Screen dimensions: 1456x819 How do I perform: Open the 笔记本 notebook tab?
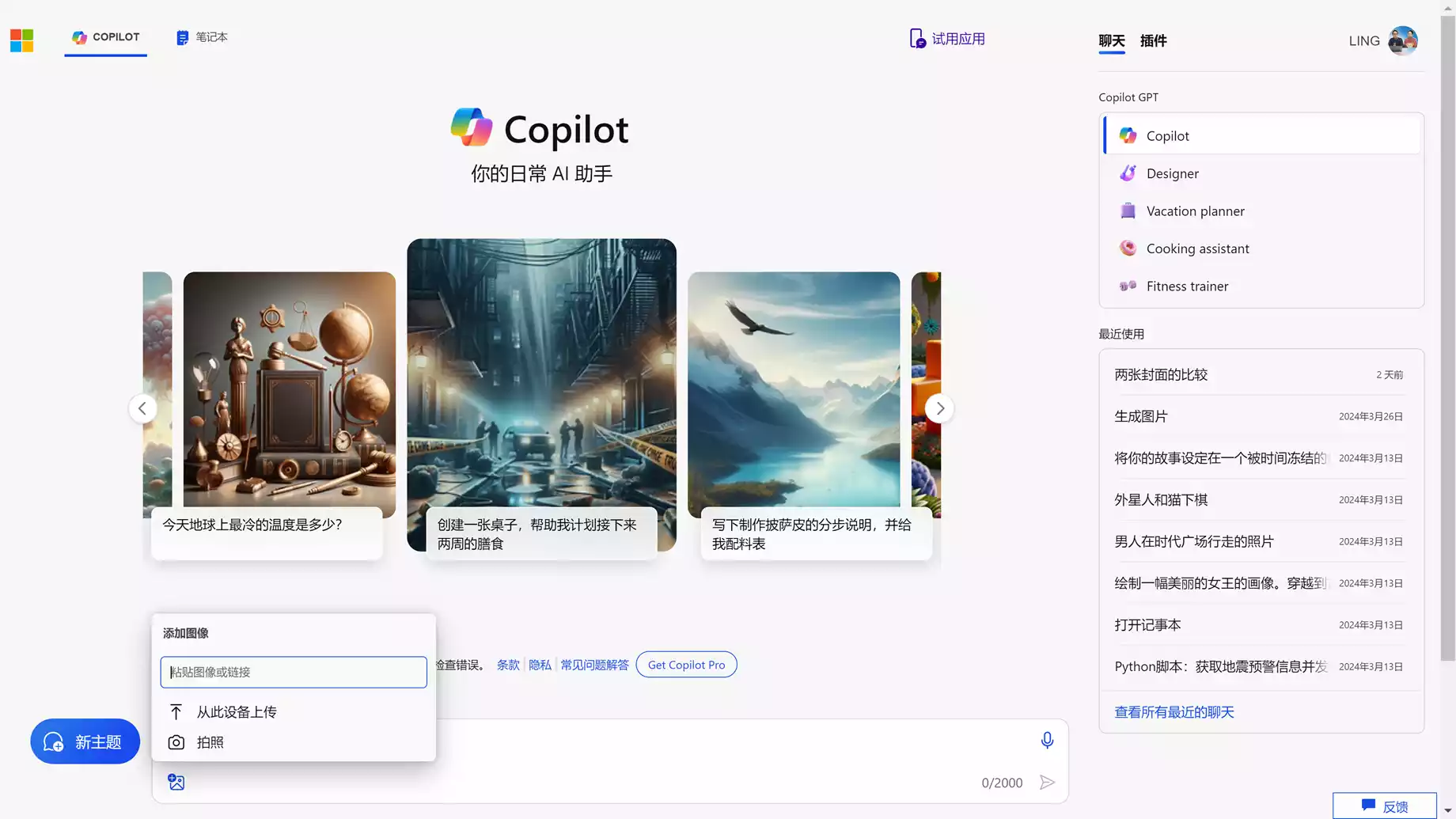[x=203, y=37]
